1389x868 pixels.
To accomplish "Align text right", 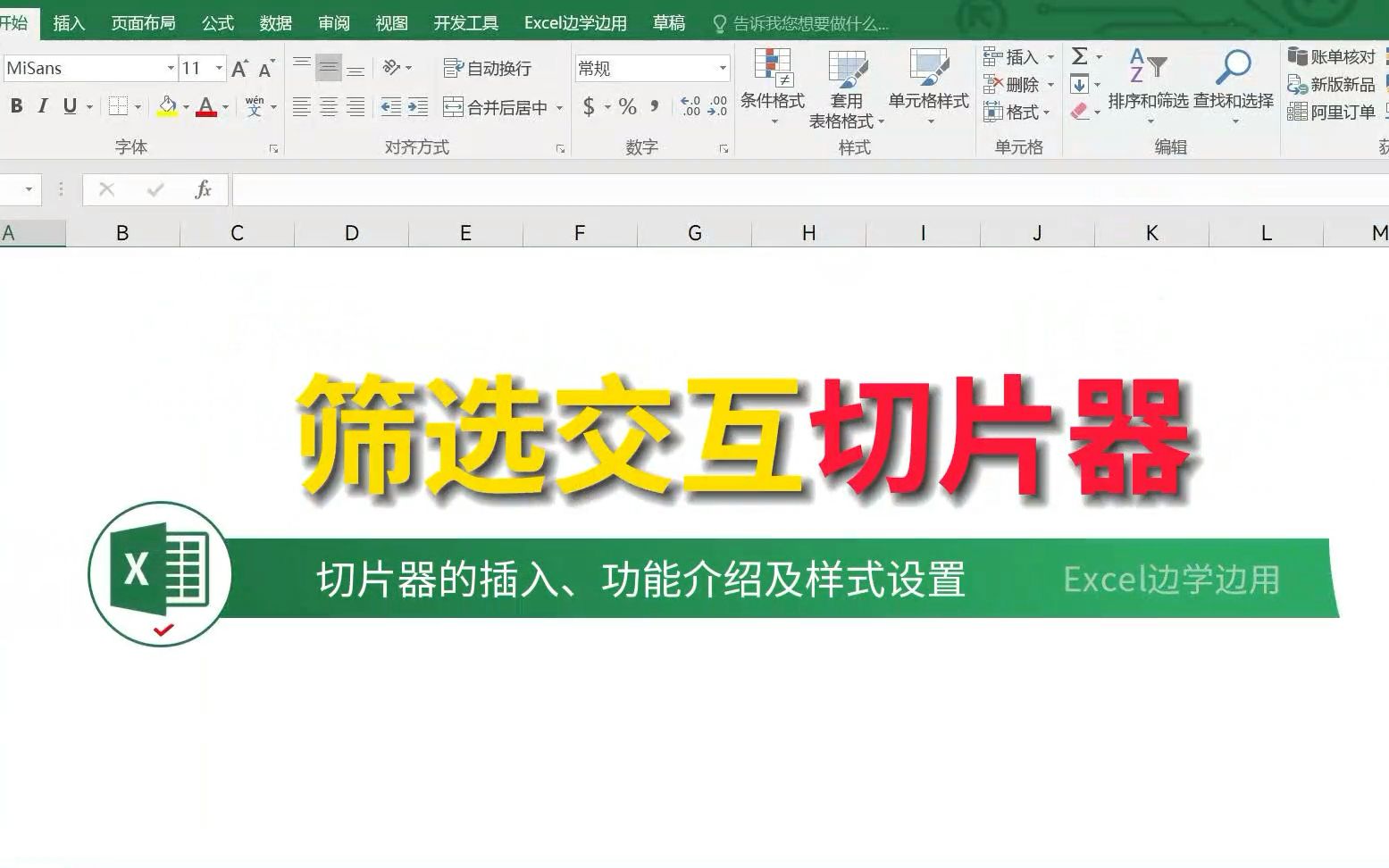I will 356,107.
